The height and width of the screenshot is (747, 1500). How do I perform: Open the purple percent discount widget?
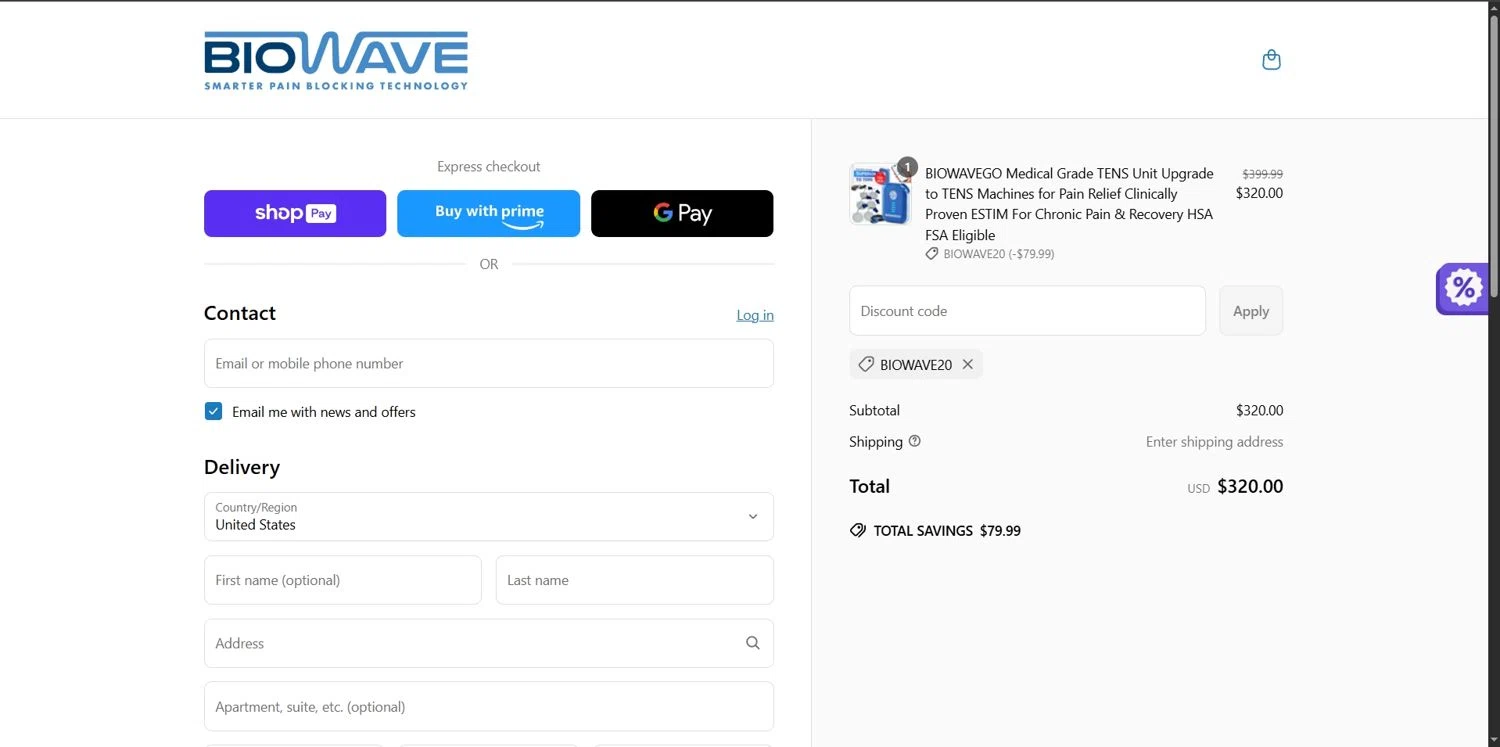pos(1462,289)
